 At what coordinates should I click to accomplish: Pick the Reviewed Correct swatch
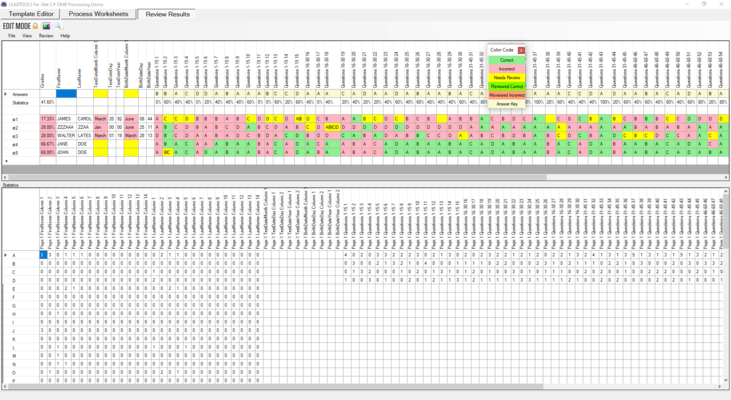click(x=507, y=86)
